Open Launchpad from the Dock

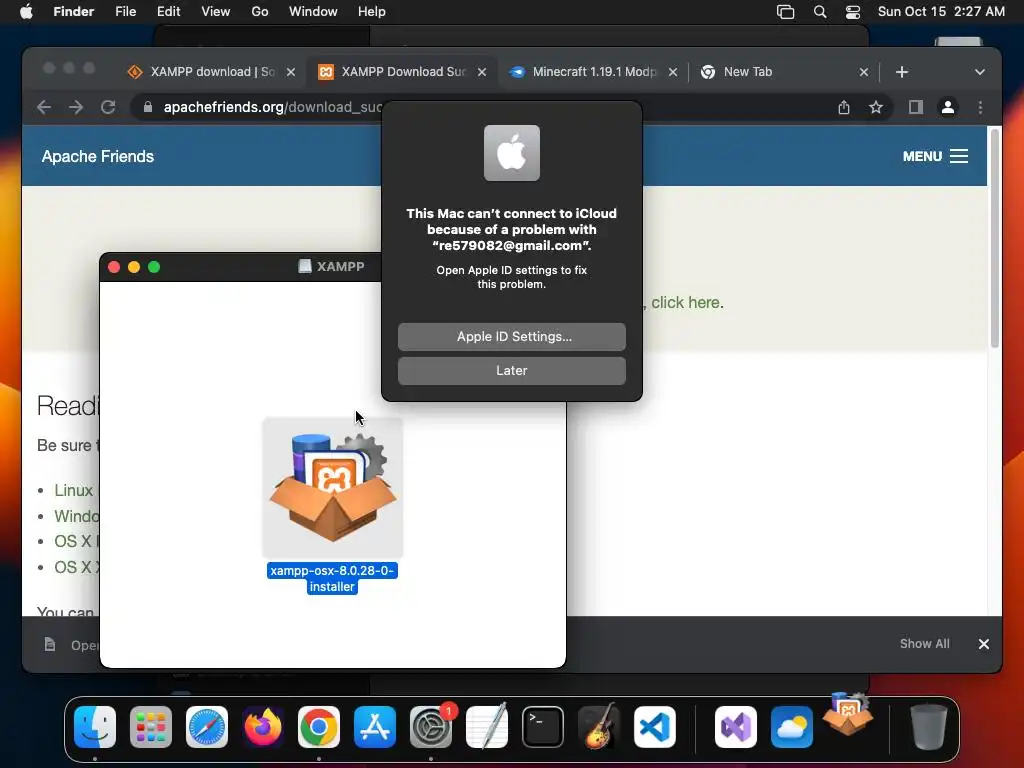point(151,727)
